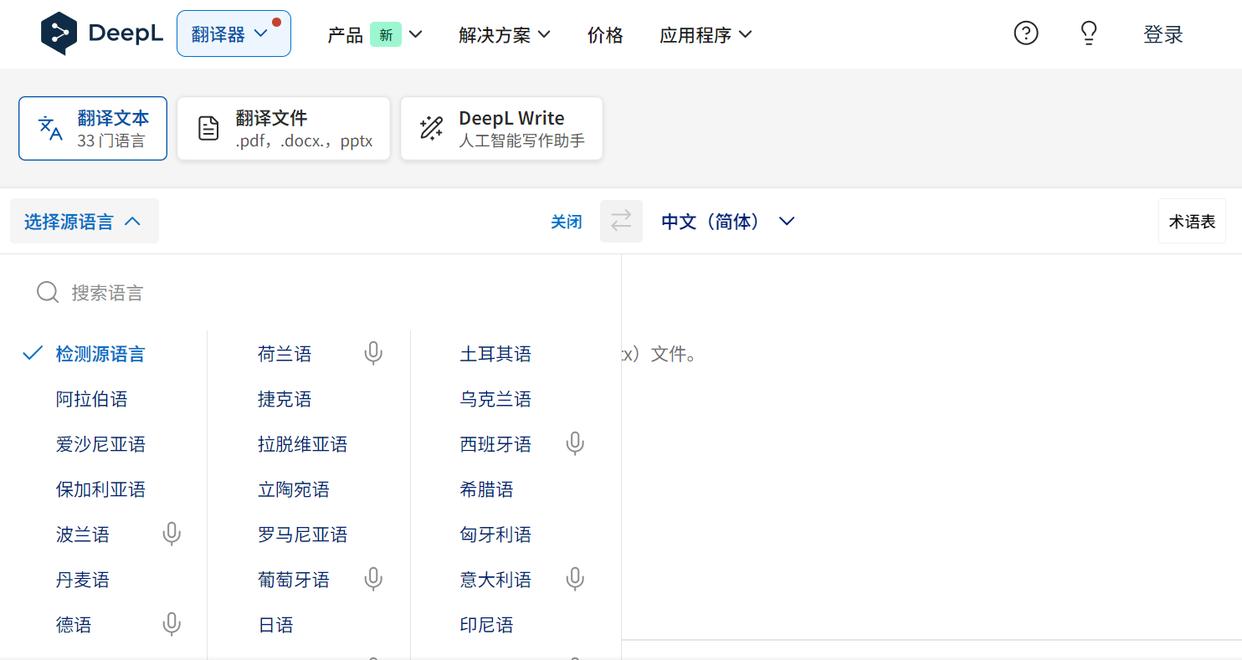The width and height of the screenshot is (1242, 660).
Task: Select 波兰语 from the language list
Action: click(x=82, y=534)
